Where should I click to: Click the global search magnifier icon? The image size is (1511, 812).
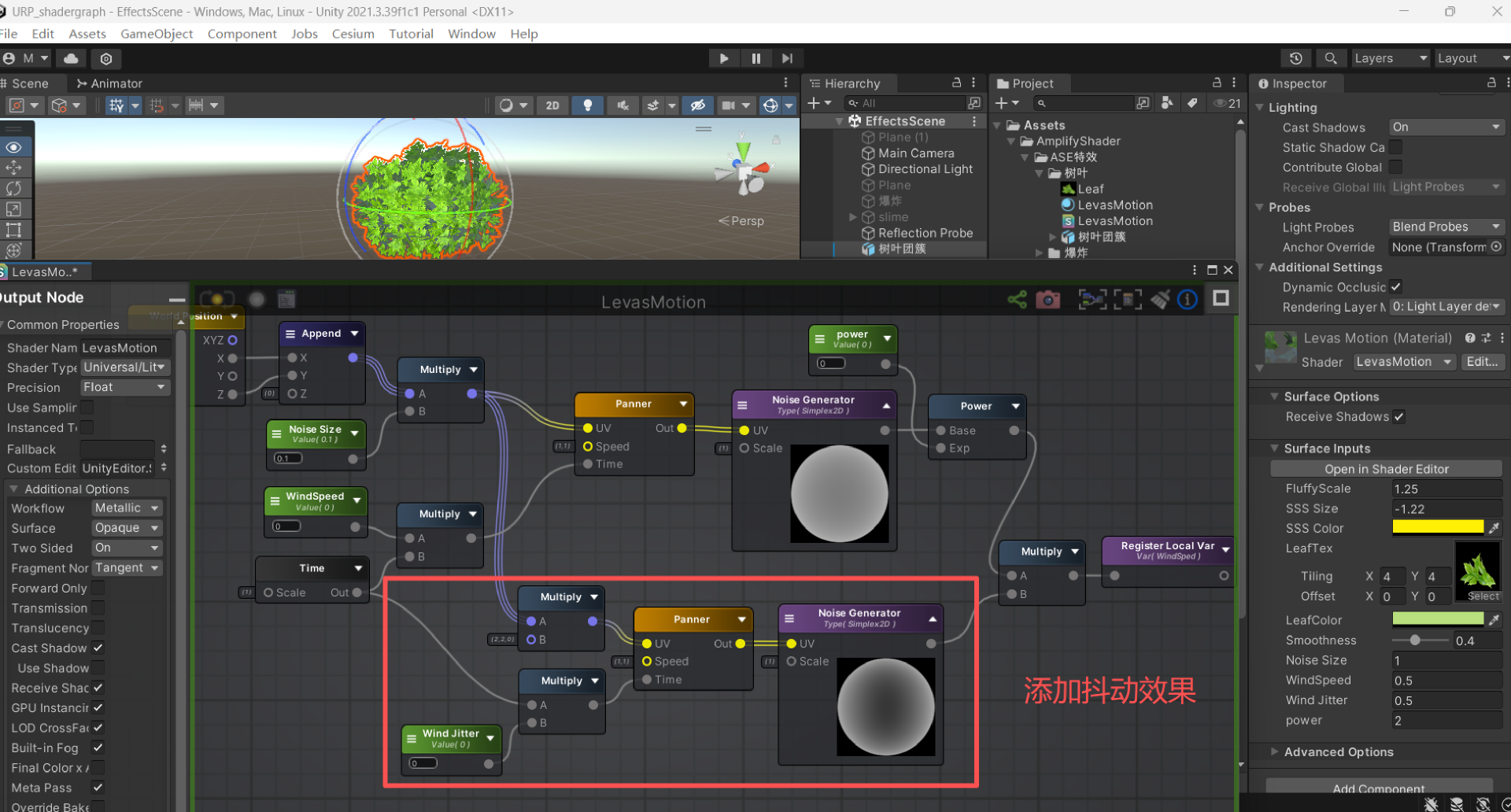coord(1331,58)
